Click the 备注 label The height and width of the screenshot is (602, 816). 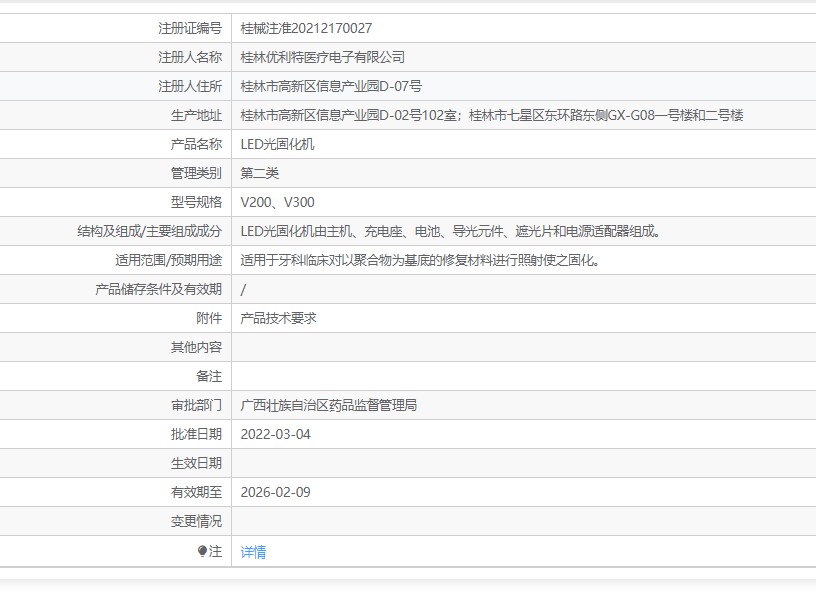pos(209,376)
